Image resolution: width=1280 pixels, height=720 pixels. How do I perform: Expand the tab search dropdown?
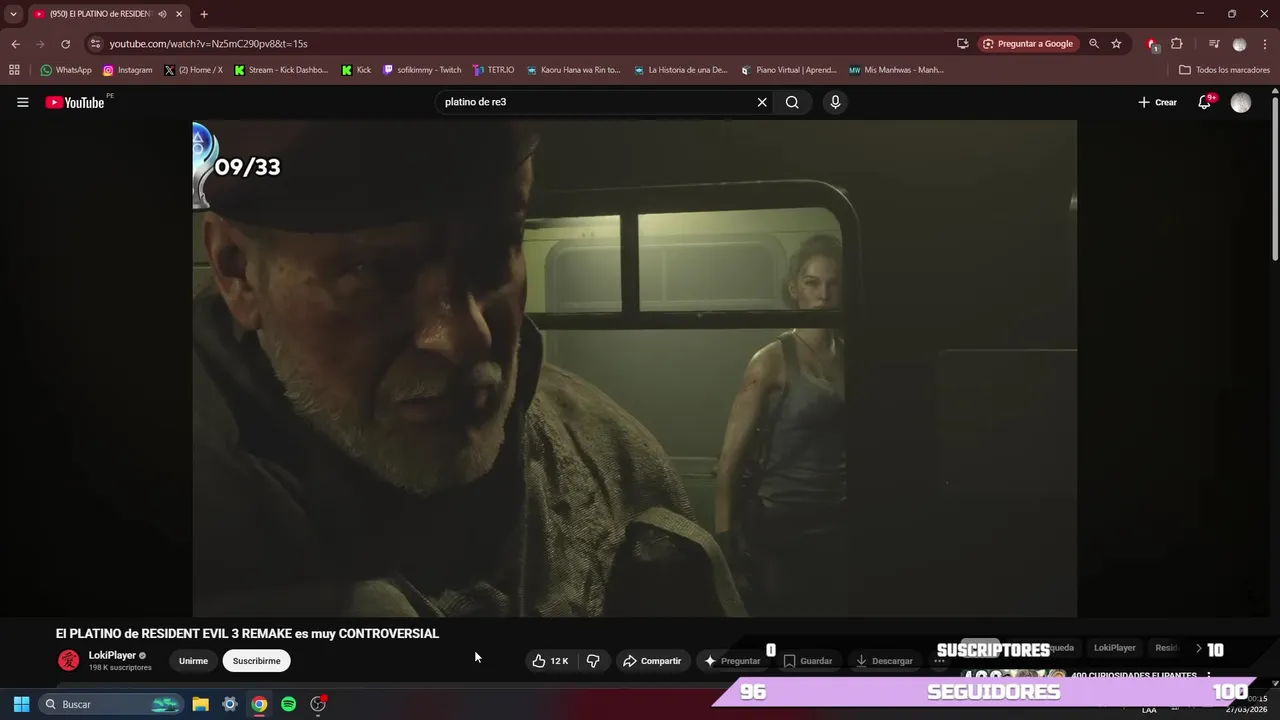(13, 14)
